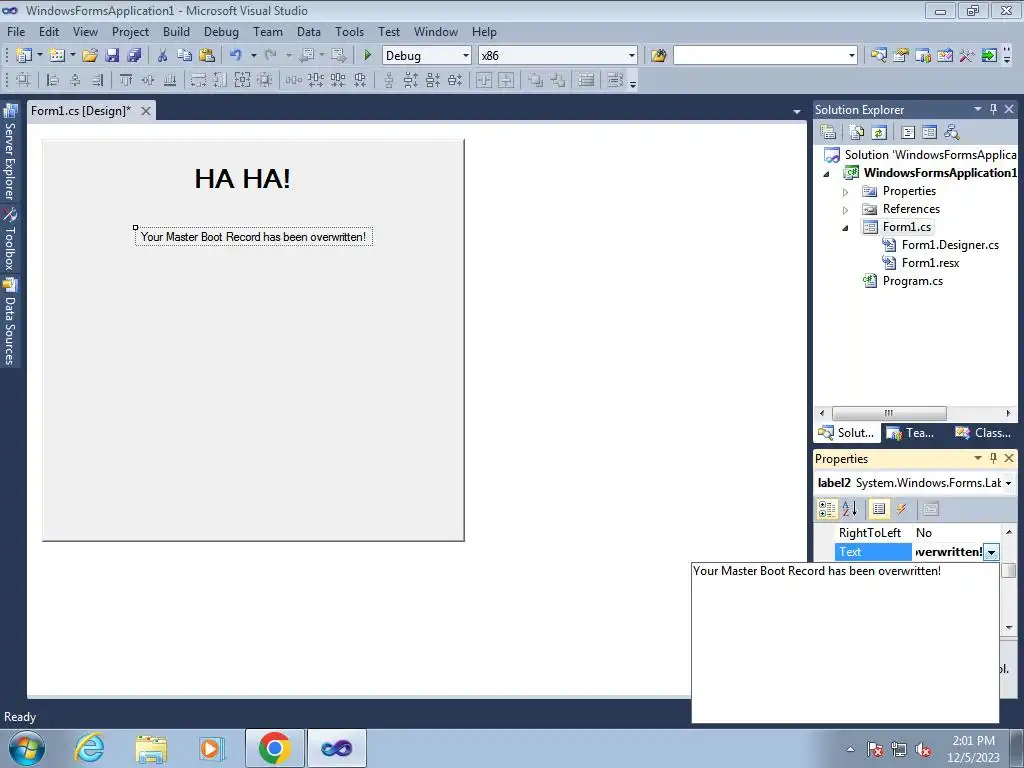Open the Properties Window toolbar icon

(901, 56)
